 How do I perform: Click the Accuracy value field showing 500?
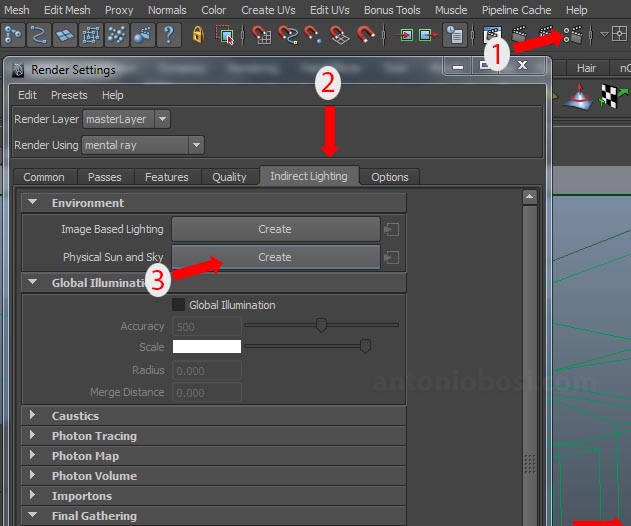(207, 326)
